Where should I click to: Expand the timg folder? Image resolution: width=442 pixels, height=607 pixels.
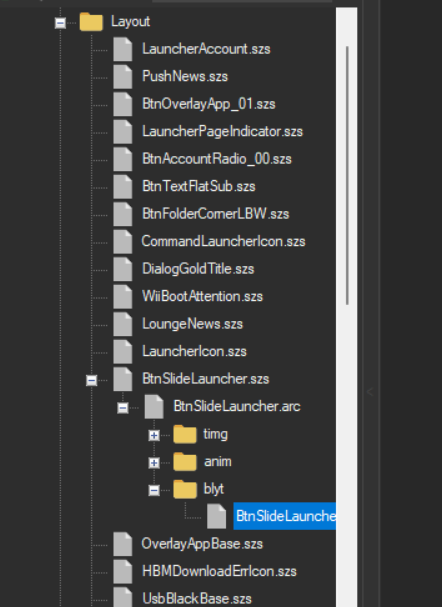(154, 435)
